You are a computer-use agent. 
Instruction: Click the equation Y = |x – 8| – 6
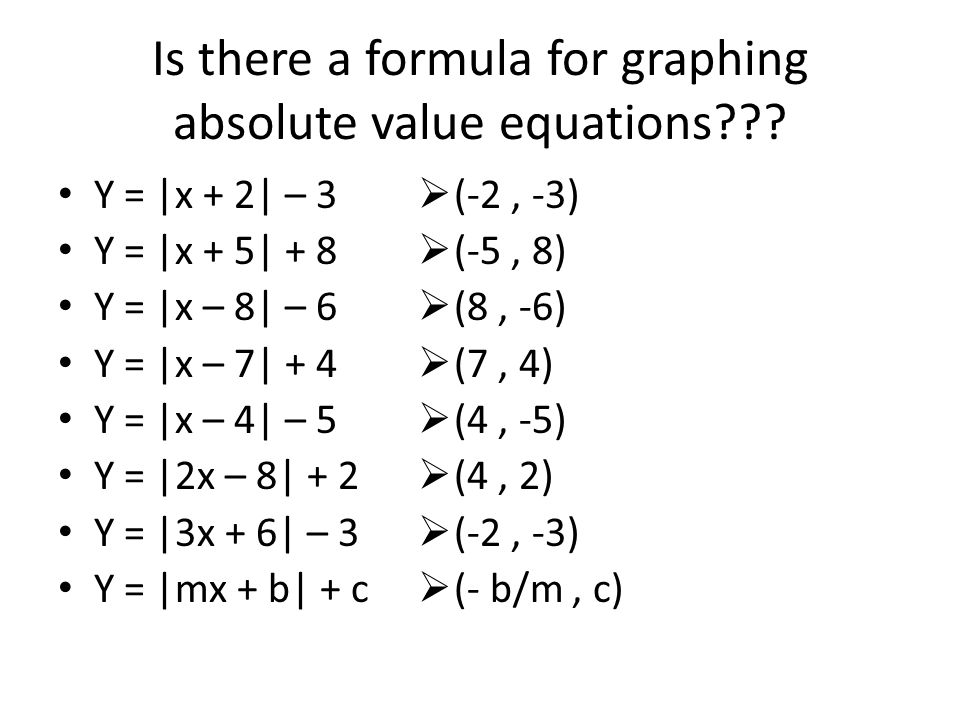pos(215,308)
